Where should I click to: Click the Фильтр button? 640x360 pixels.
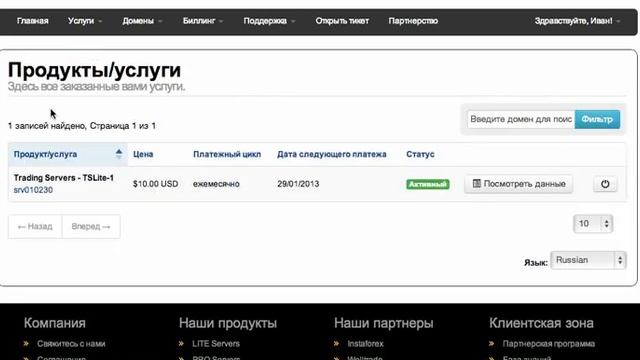click(x=597, y=119)
